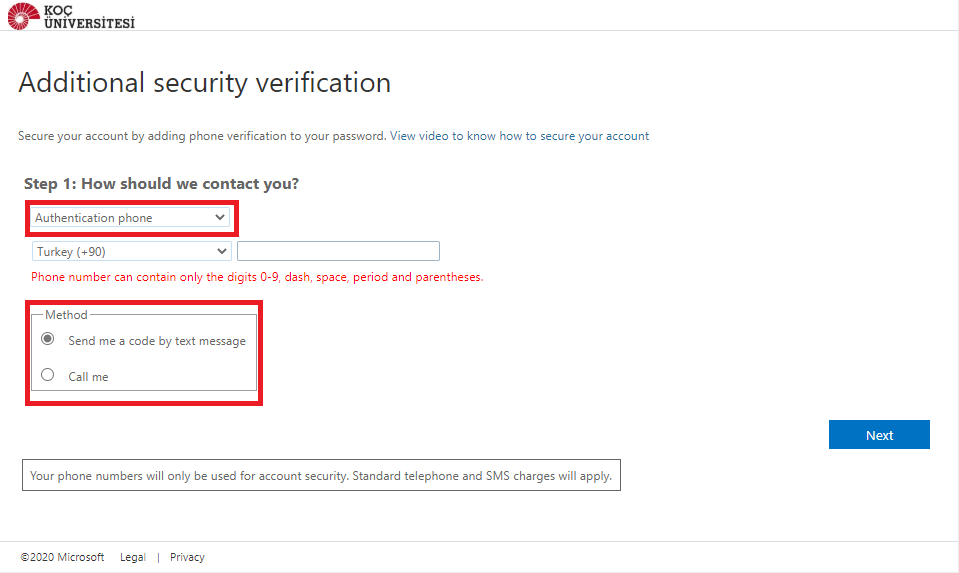Click the 'Send me a code by text message' label

tap(157, 341)
